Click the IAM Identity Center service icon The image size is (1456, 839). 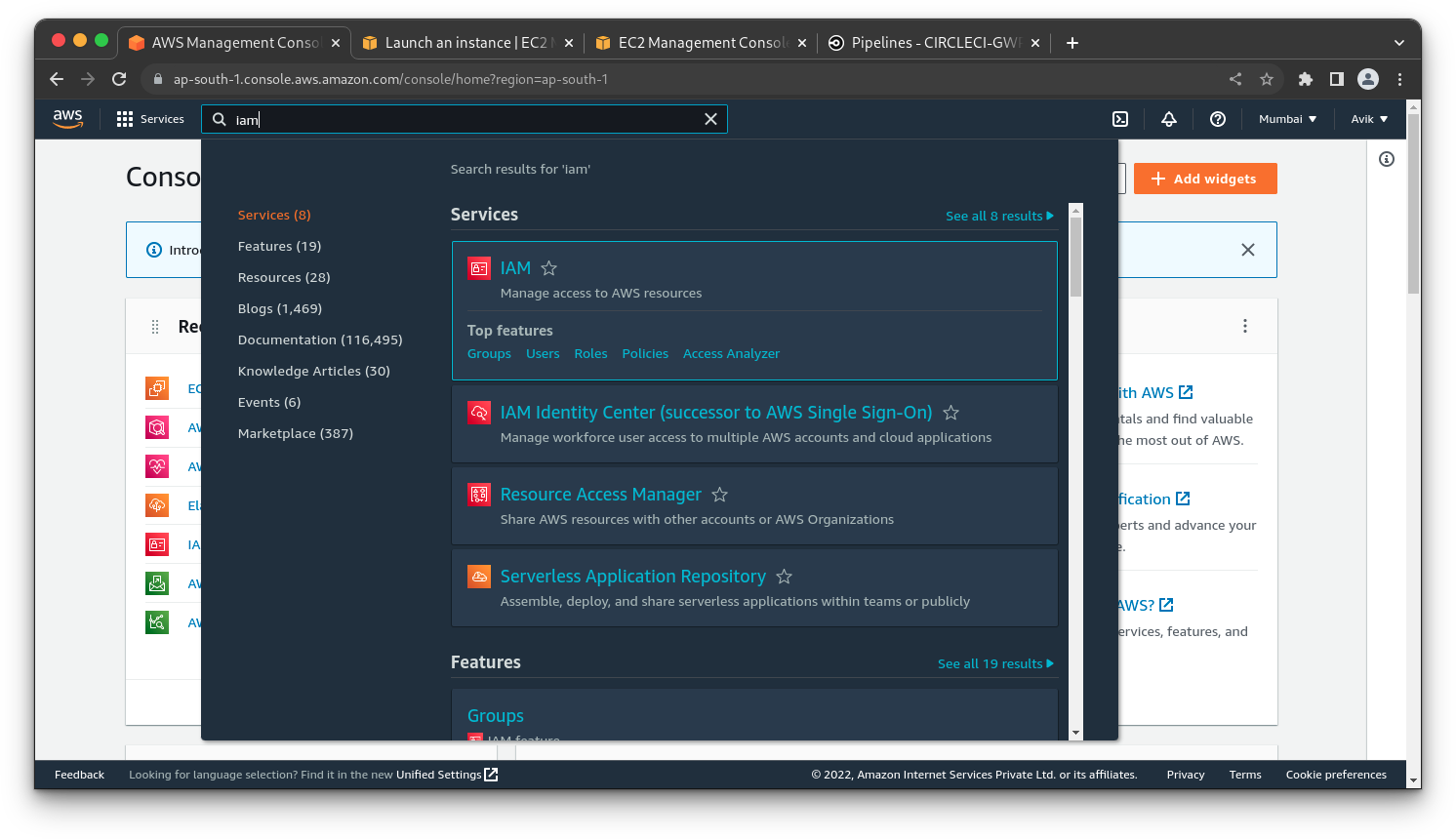pyautogui.click(x=479, y=413)
